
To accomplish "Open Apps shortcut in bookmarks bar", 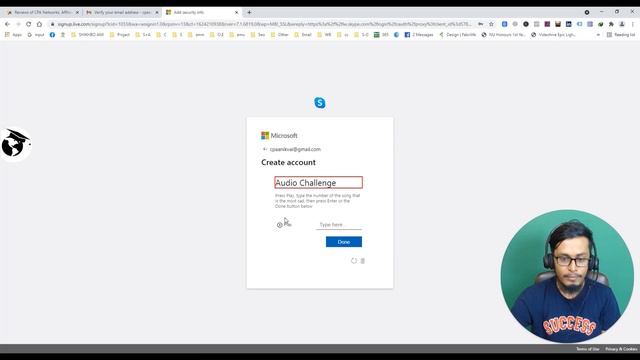I will (13, 35).
